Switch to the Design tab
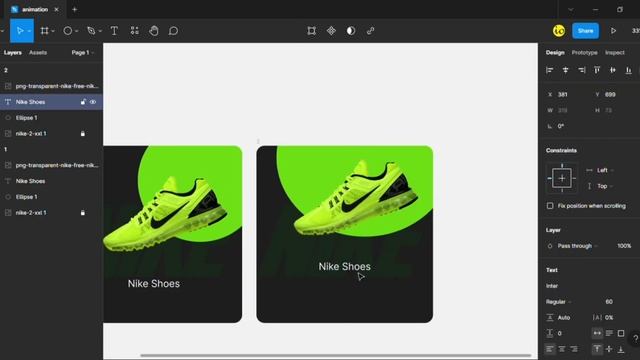The width and height of the screenshot is (640, 360). pos(555,53)
